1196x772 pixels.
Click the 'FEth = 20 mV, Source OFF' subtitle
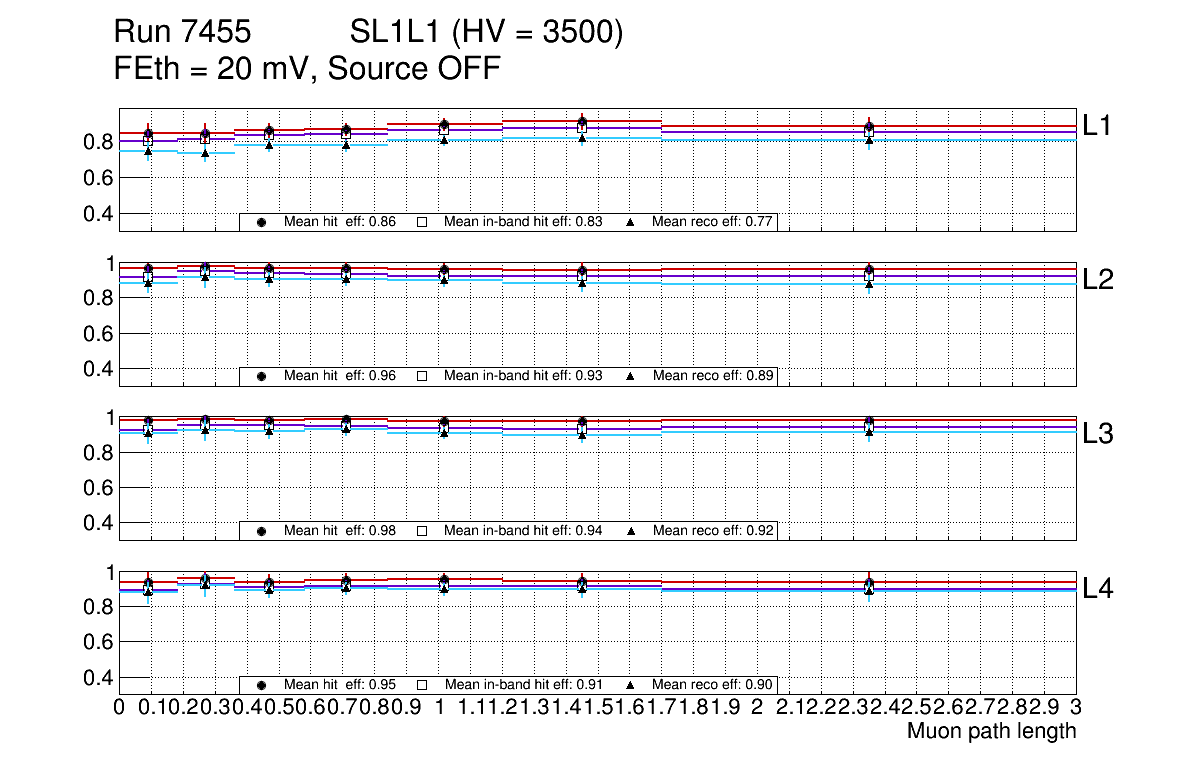pos(307,69)
